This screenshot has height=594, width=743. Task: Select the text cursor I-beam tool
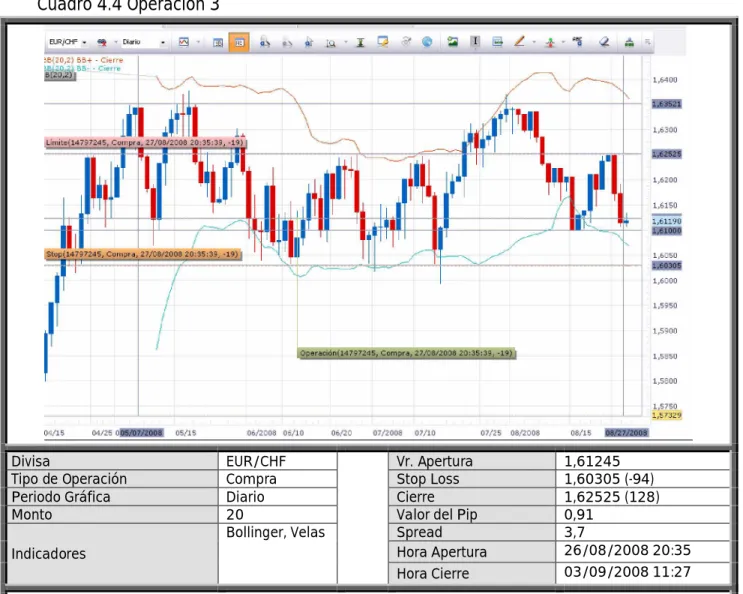click(x=475, y=42)
